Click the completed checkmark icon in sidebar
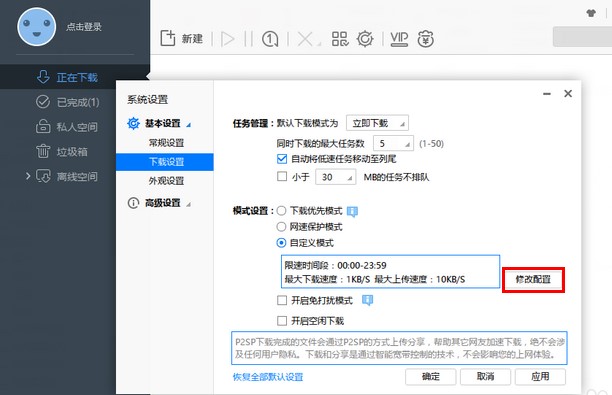This screenshot has height=395, width=612. tap(43, 102)
